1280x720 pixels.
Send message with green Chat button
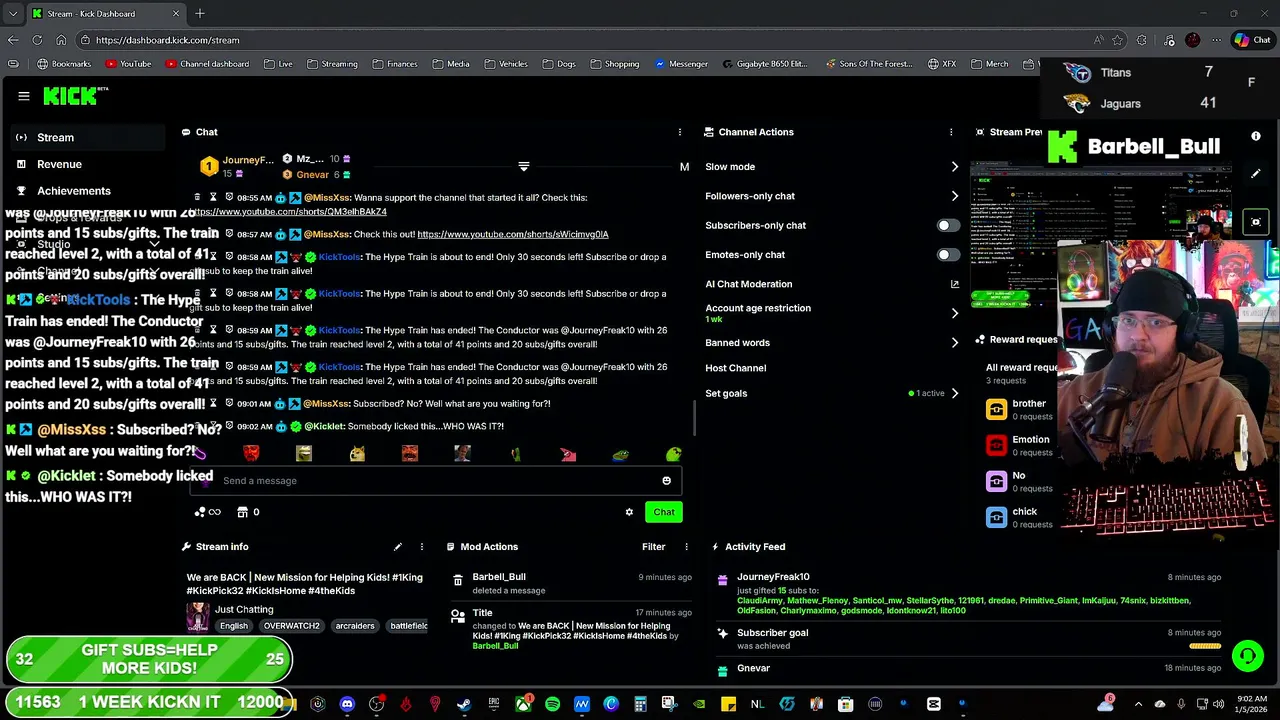click(664, 512)
